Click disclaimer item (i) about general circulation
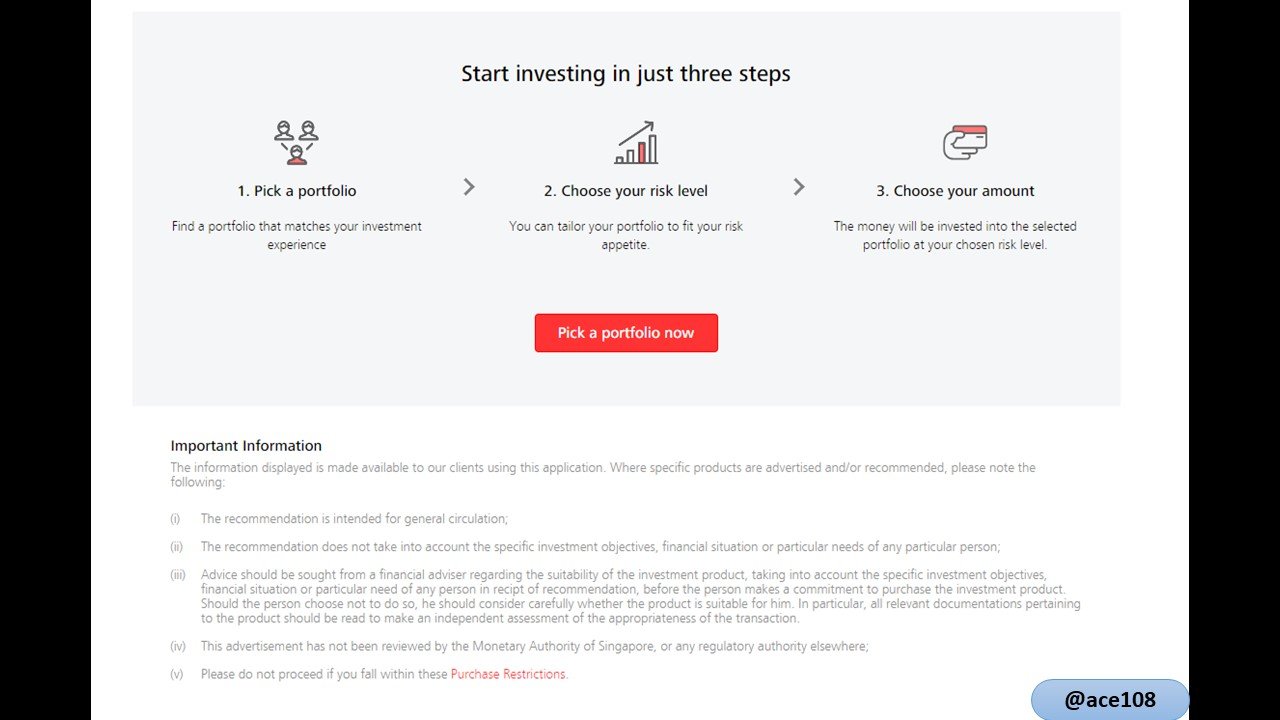Image resolution: width=1280 pixels, height=720 pixels. click(x=354, y=519)
